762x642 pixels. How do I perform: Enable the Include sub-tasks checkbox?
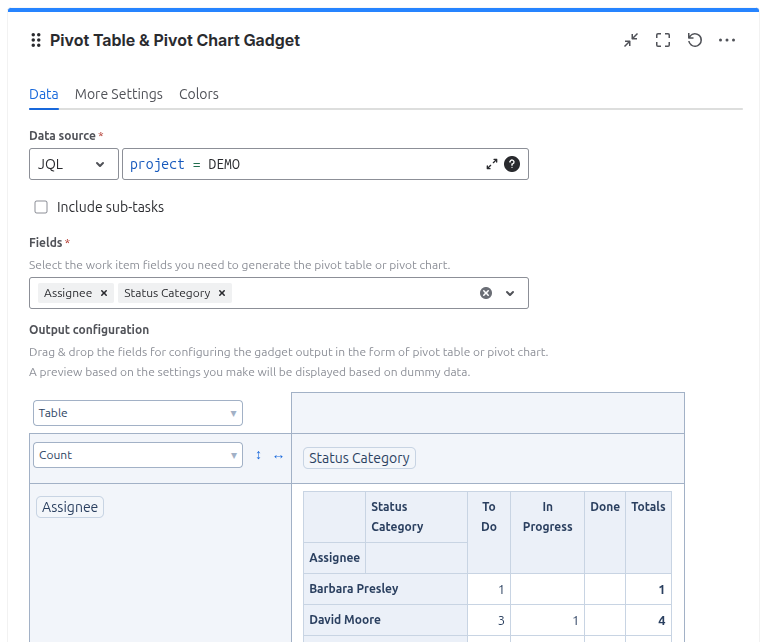[41, 207]
